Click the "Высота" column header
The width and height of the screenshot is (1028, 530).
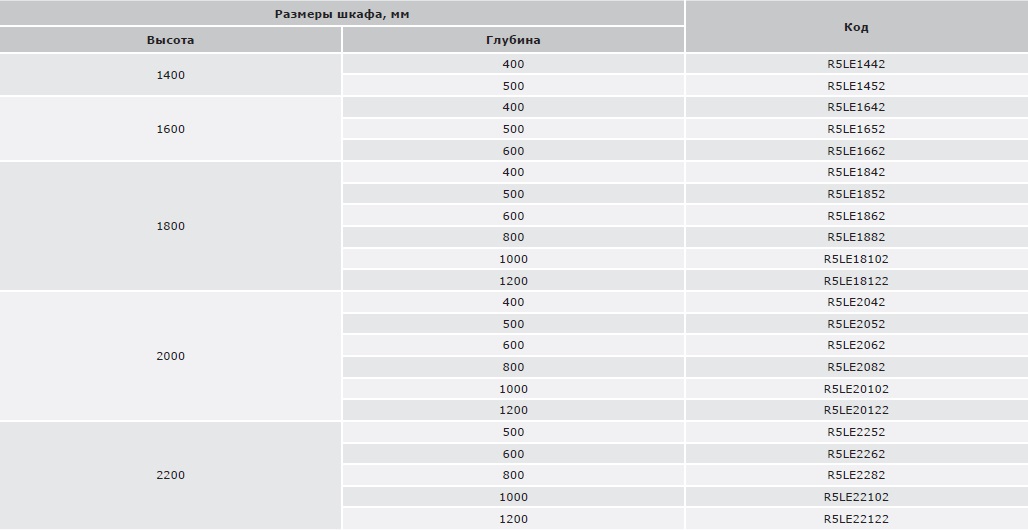[x=171, y=40]
